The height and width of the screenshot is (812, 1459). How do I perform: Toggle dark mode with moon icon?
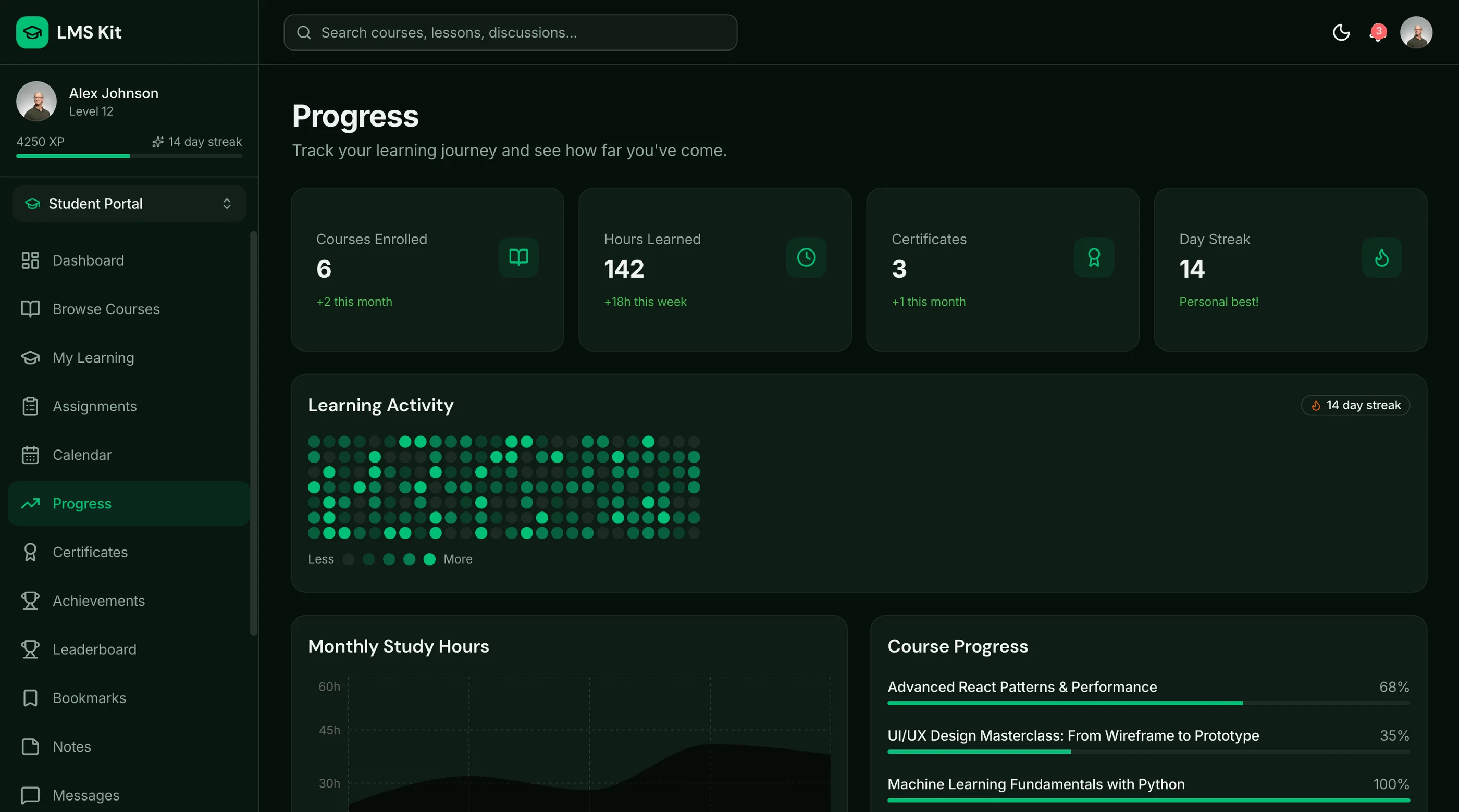pos(1341,32)
